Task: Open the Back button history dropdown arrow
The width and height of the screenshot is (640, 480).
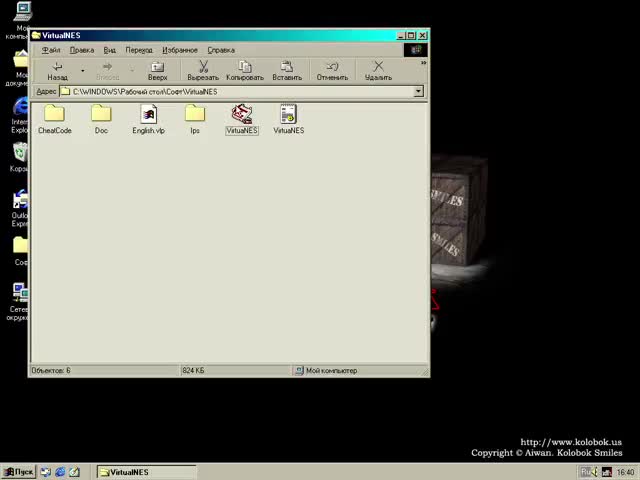Action: click(82, 71)
